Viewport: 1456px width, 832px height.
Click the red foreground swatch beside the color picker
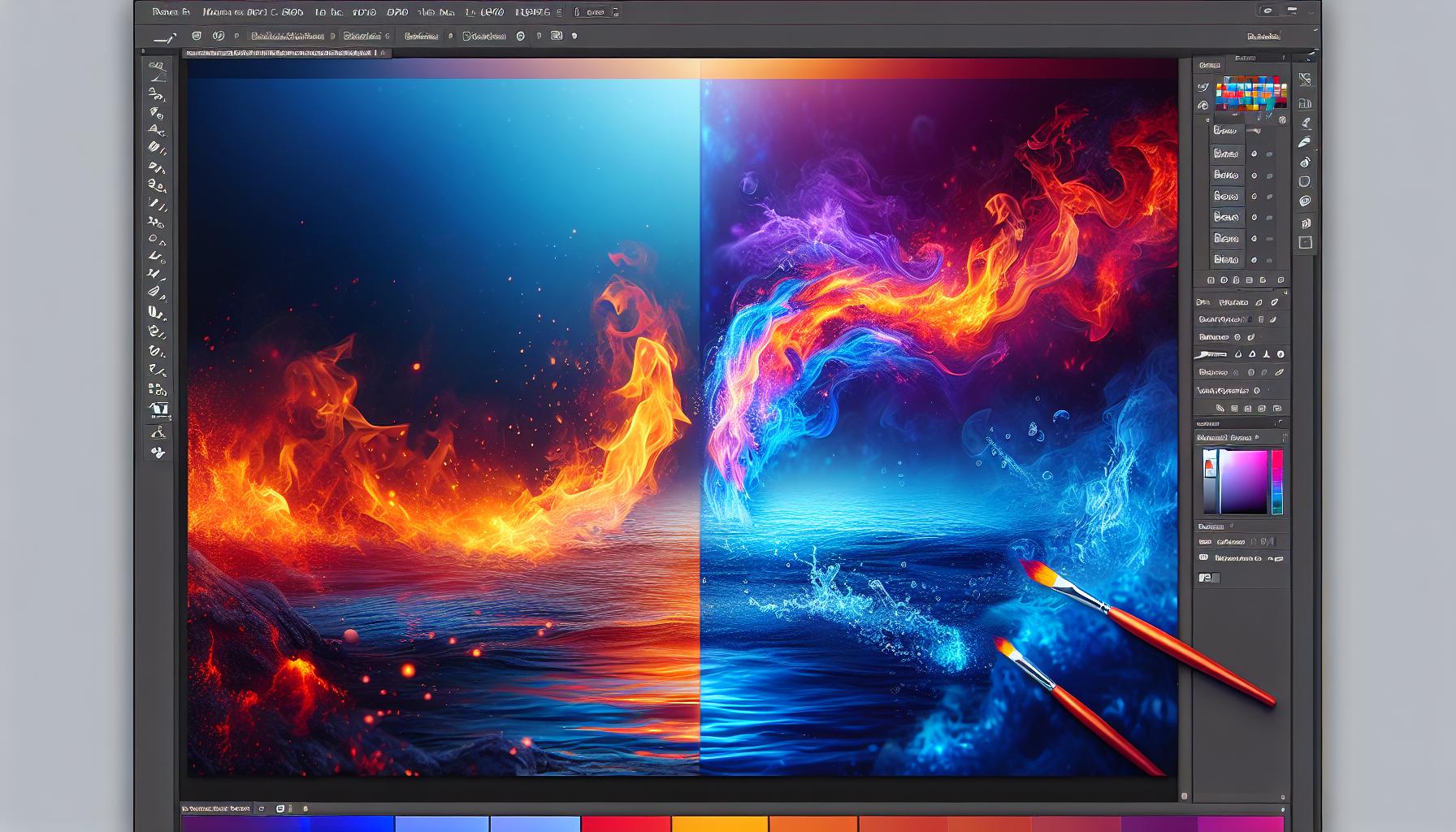1209,466
